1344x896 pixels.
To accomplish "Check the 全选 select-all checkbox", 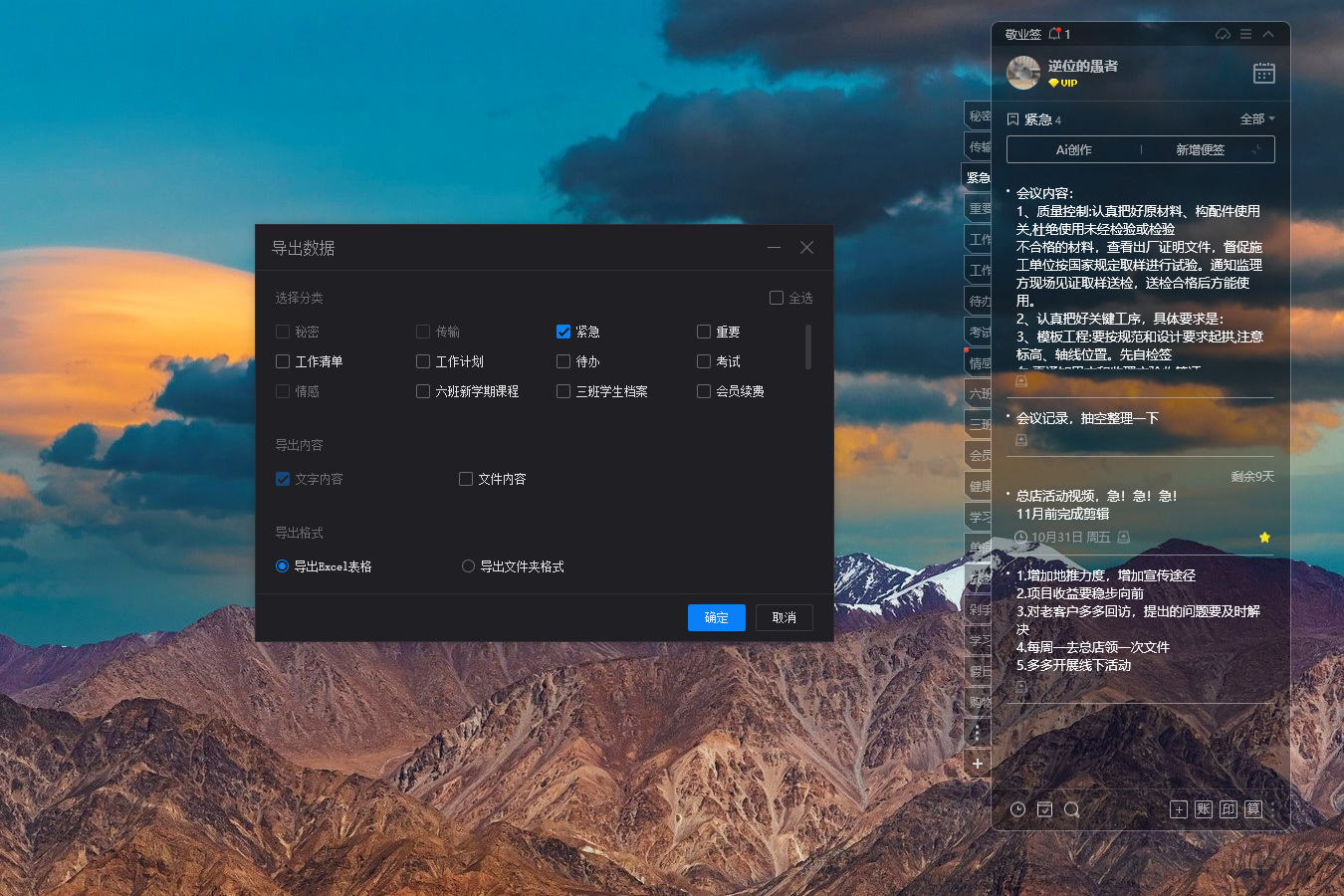I will pyautogui.click(x=777, y=298).
